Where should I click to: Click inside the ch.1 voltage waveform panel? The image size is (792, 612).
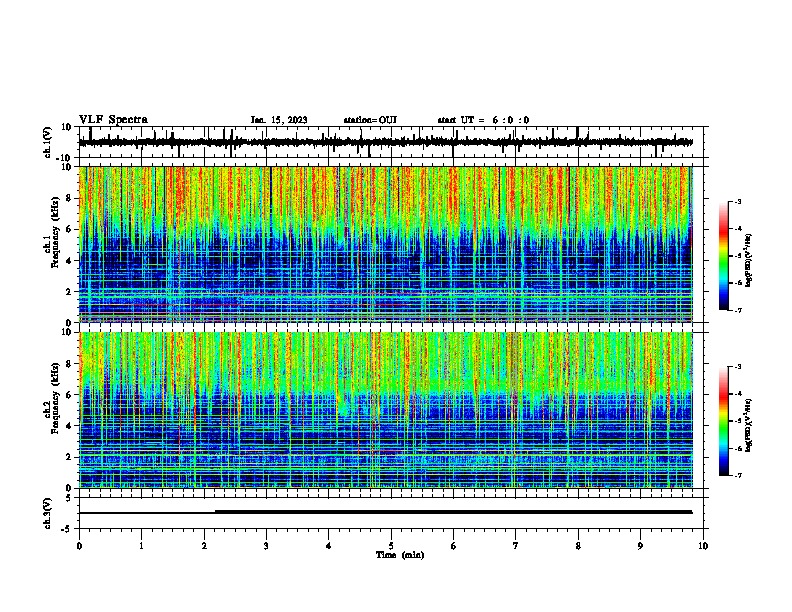pyautogui.click(x=391, y=142)
